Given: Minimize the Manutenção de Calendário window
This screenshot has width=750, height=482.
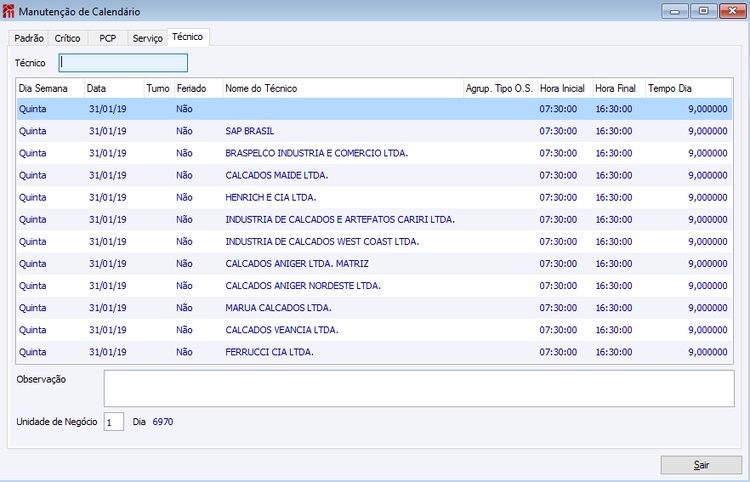Looking at the screenshot, I should pos(675,11).
